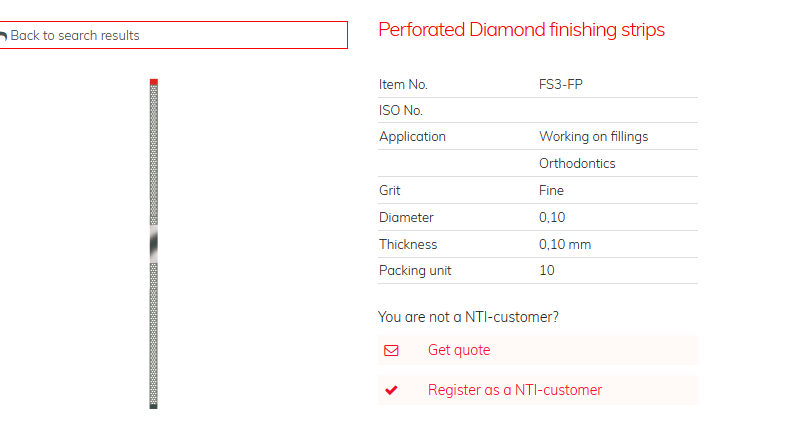Click the Orthodontics application value

577,163
